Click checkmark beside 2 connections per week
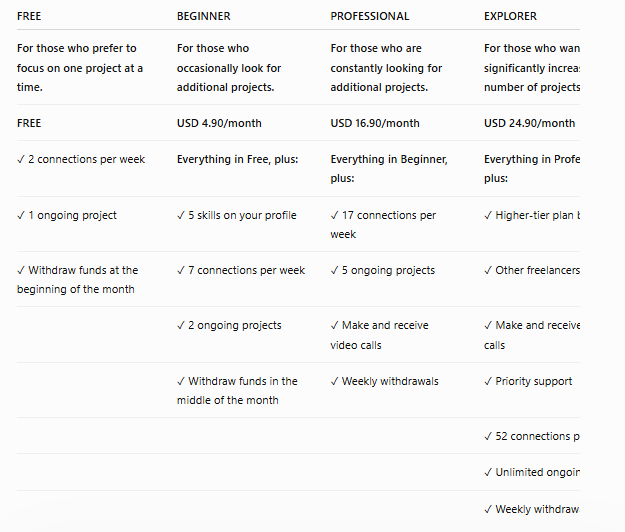This screenshot has width=625, height=532. (21, 159)
